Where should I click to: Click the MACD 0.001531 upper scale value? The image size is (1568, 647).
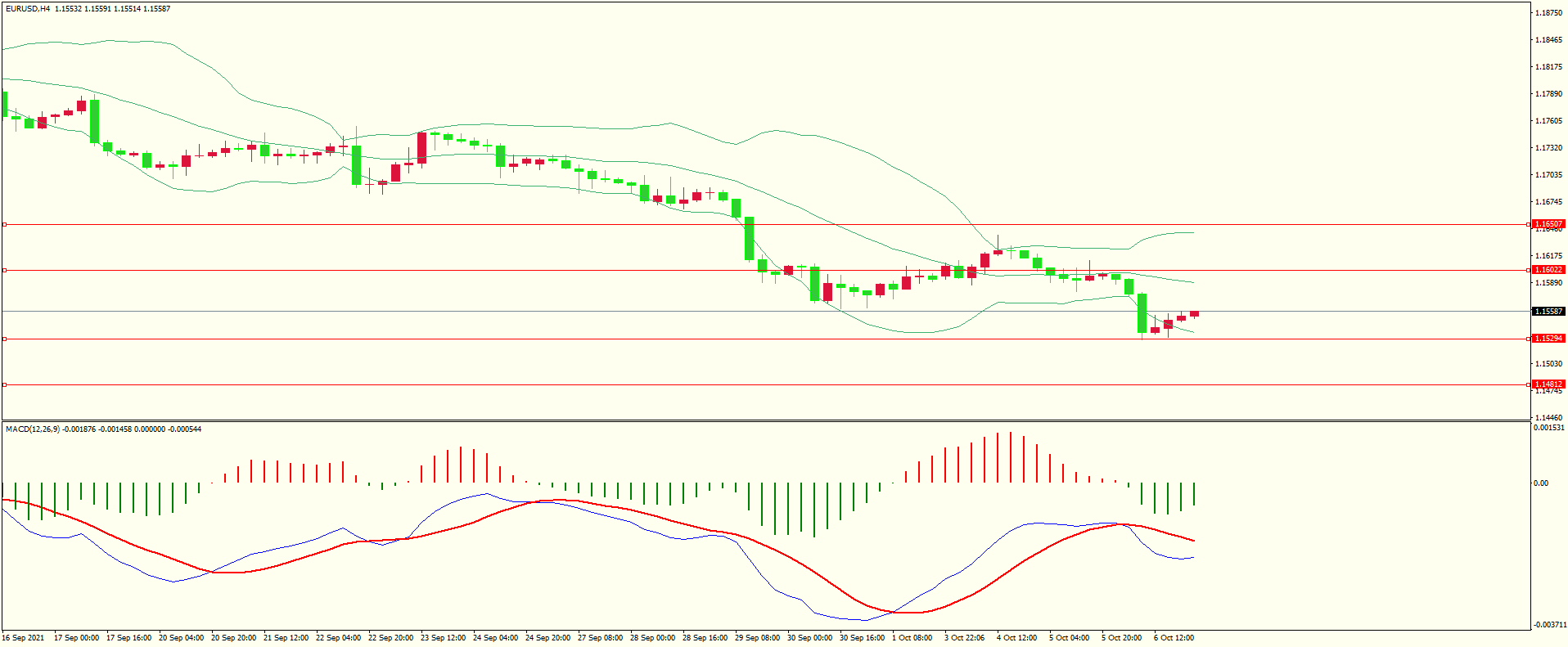(x=1548, y=428)
